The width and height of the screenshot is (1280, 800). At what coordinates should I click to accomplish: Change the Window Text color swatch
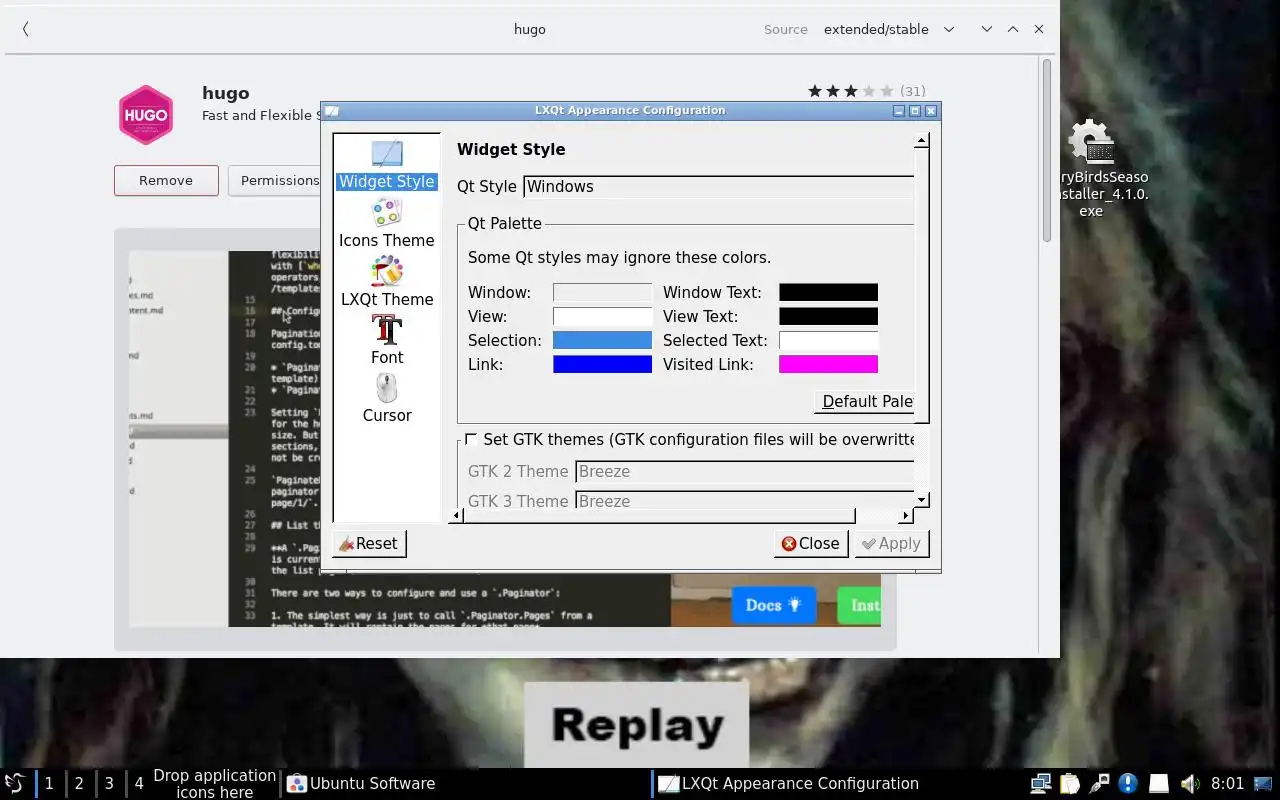tap(828, 292)
